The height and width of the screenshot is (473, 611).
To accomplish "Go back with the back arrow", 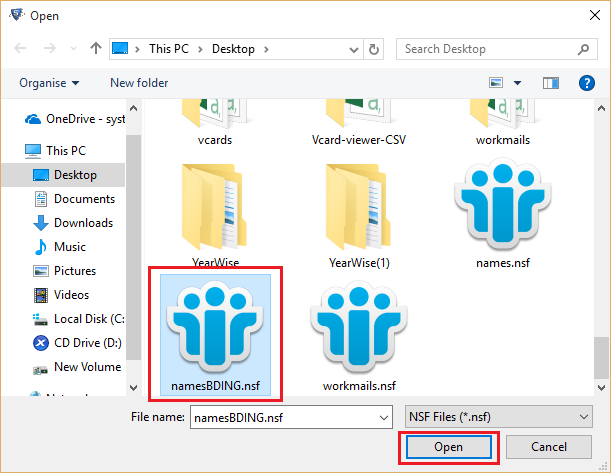I will 20,49.
